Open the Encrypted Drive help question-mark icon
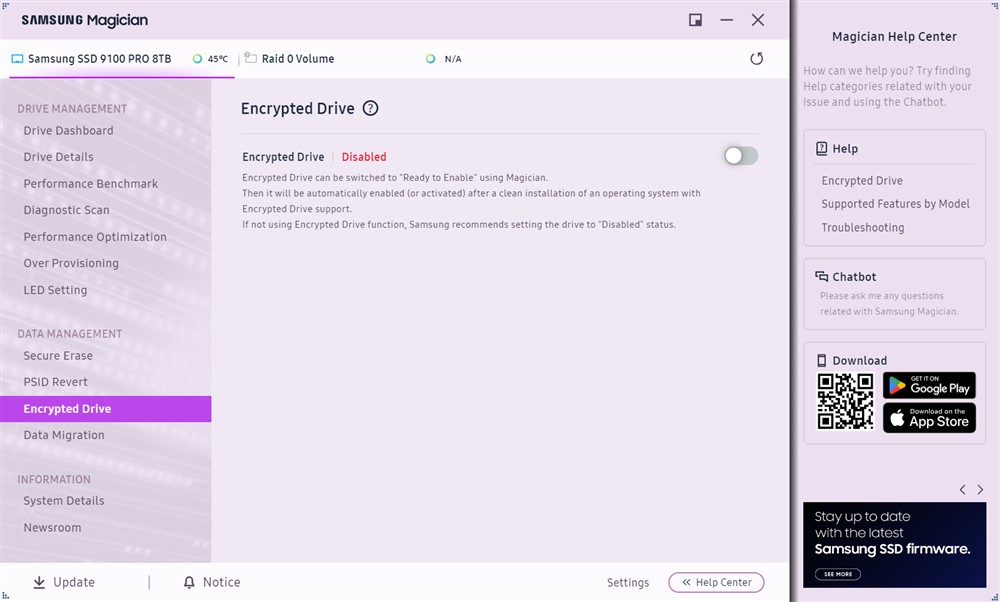Image resolution: width=1000 pixels, height=602 pixels. pos(370,108)
